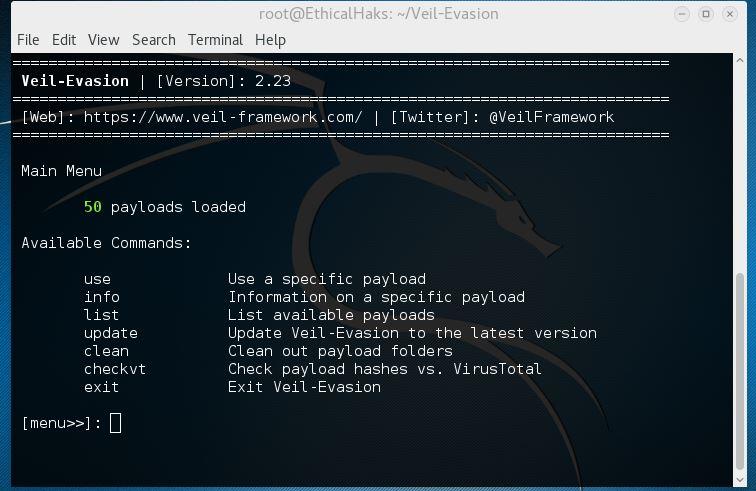Image resolution: width=756 pixels, height=491 pixels.
Task: Maximize the terminal window
Action: [x=706, y=14]
